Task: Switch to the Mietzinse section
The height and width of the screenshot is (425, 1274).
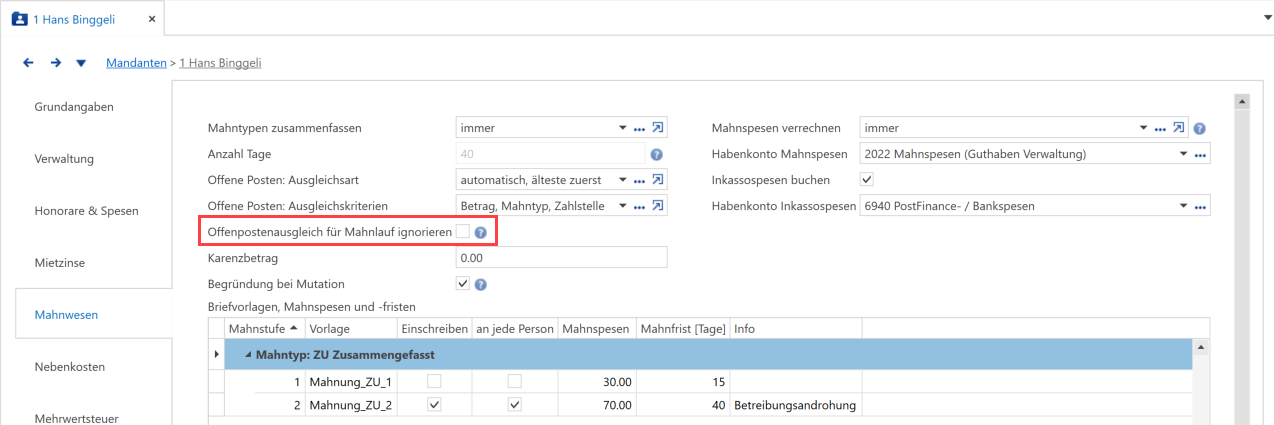Action: [x=60, y=262]
